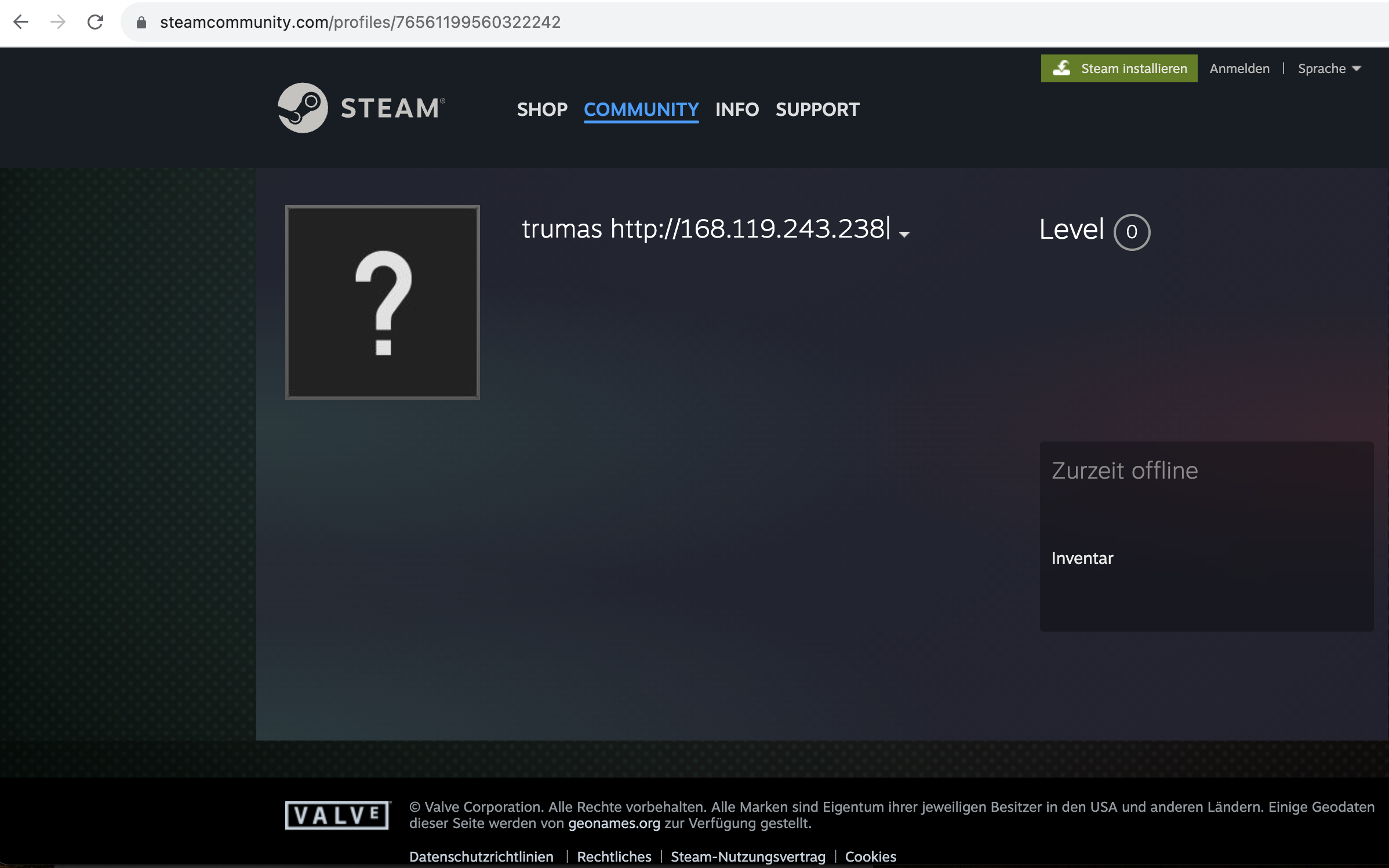Screen dimensions: 1389x868
Task: Reload the page with refresh icon
Action: 95,22
